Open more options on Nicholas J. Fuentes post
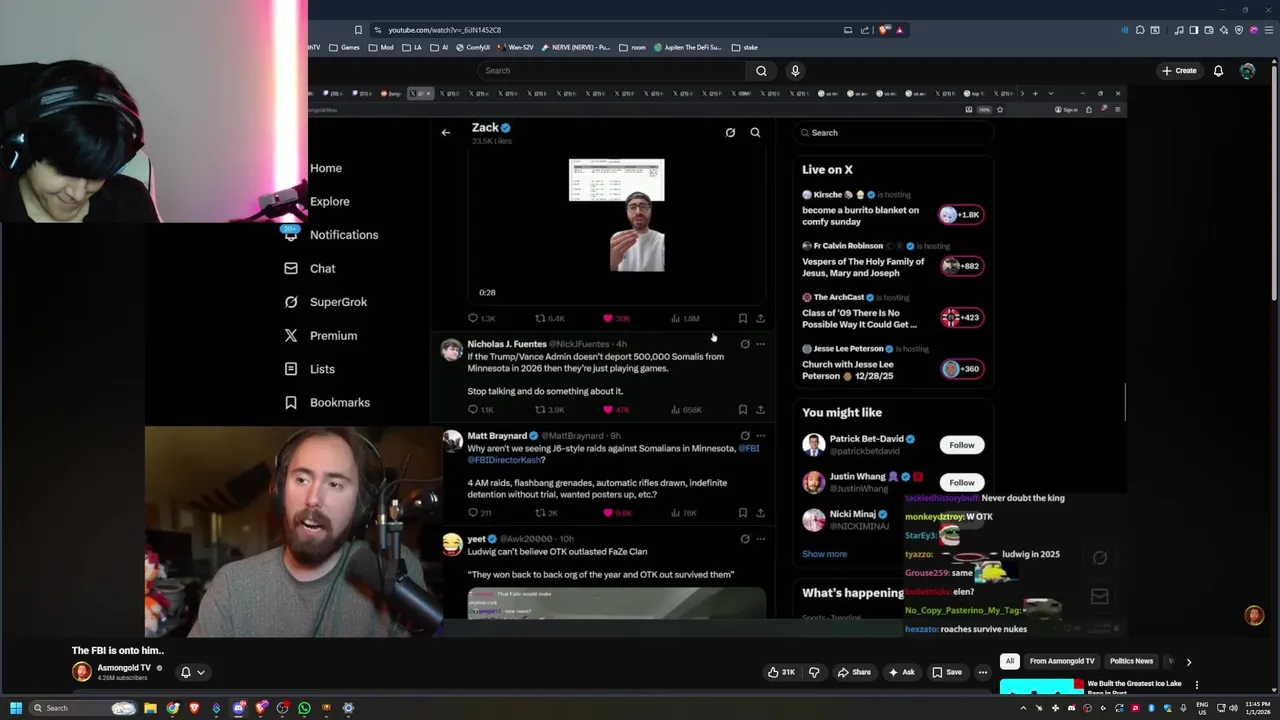The height and width of the screenshot is (720, 1280). pyautogui.click(x=761, y=344)
